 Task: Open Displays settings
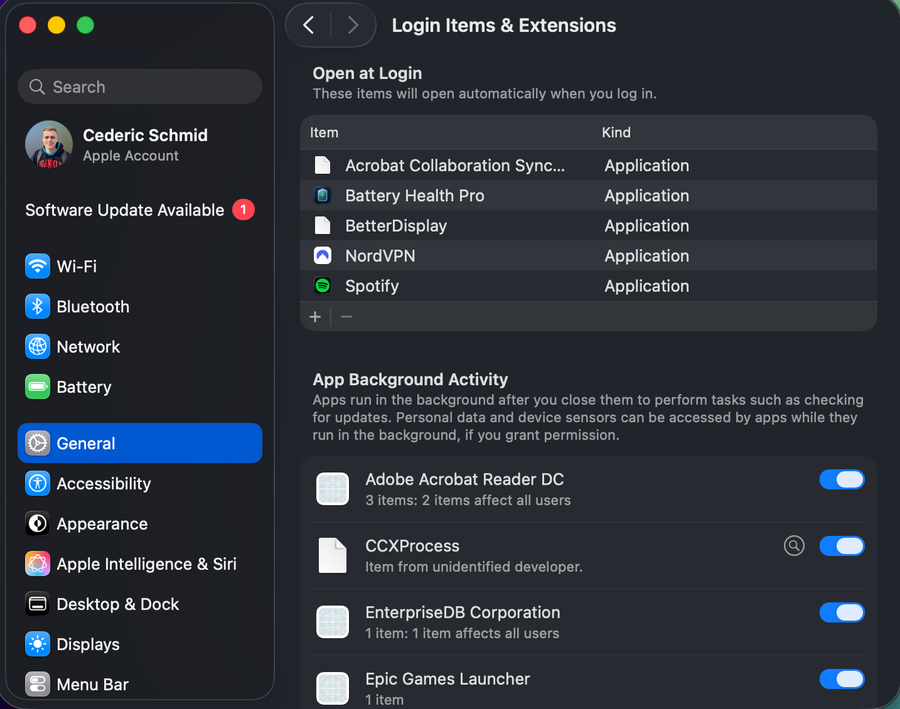(139, 644)
